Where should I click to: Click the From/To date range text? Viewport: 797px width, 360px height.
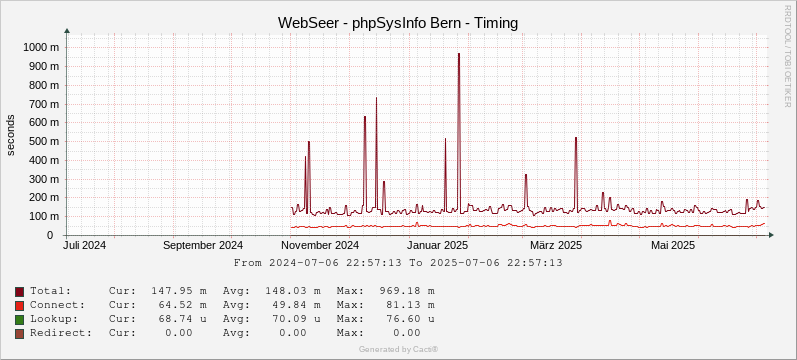coord(398,263)
